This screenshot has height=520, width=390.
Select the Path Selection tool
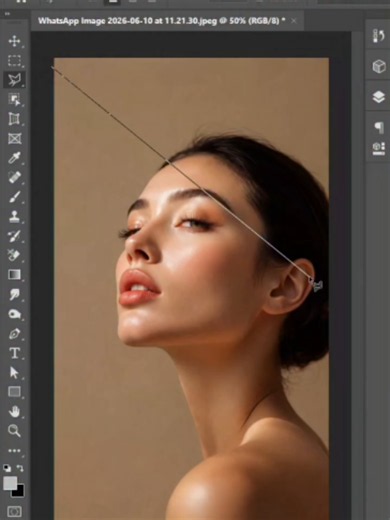[x=14, y=372]
